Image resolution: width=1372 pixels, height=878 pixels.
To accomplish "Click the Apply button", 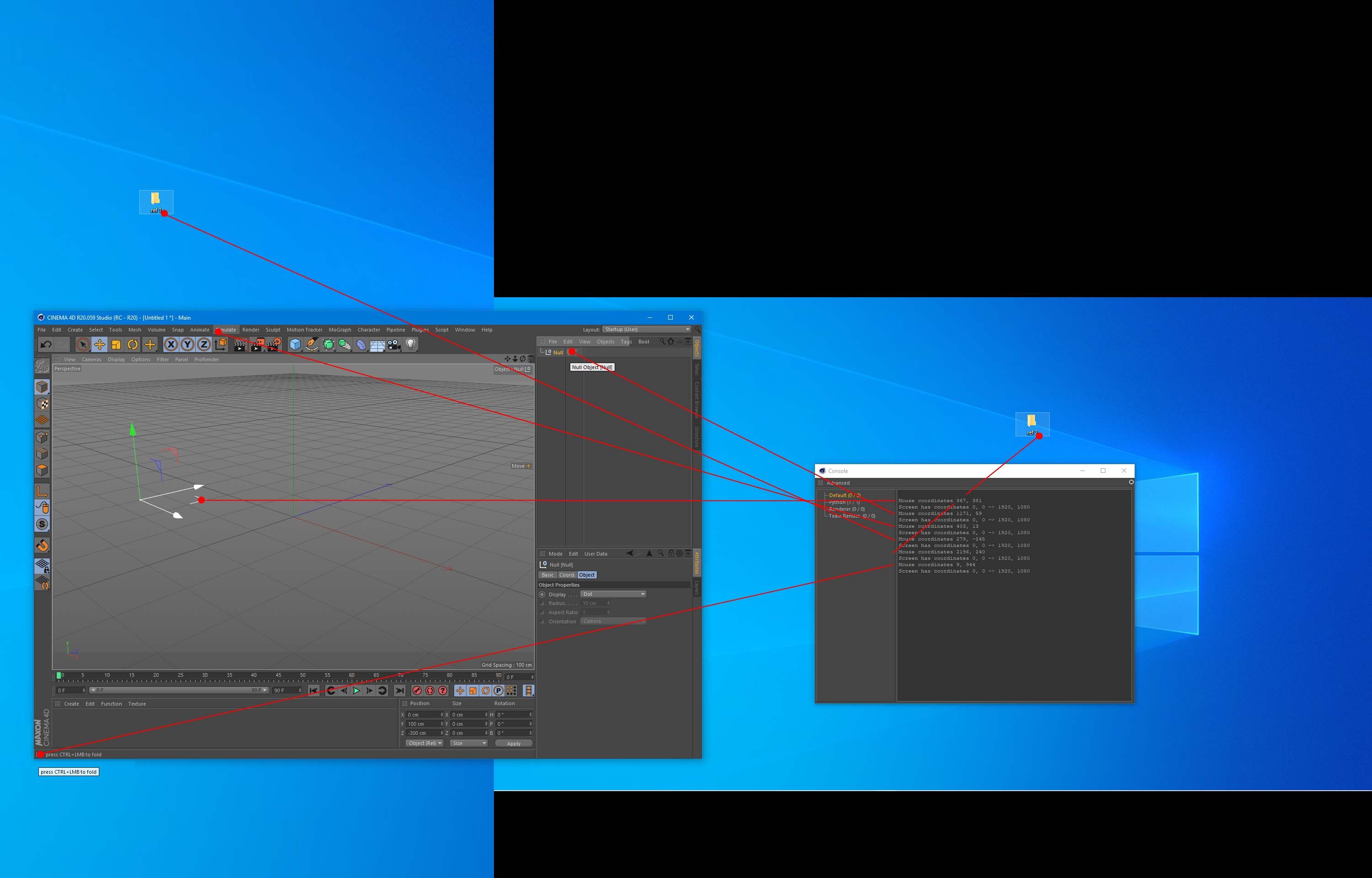I will (x=514, y=744).
